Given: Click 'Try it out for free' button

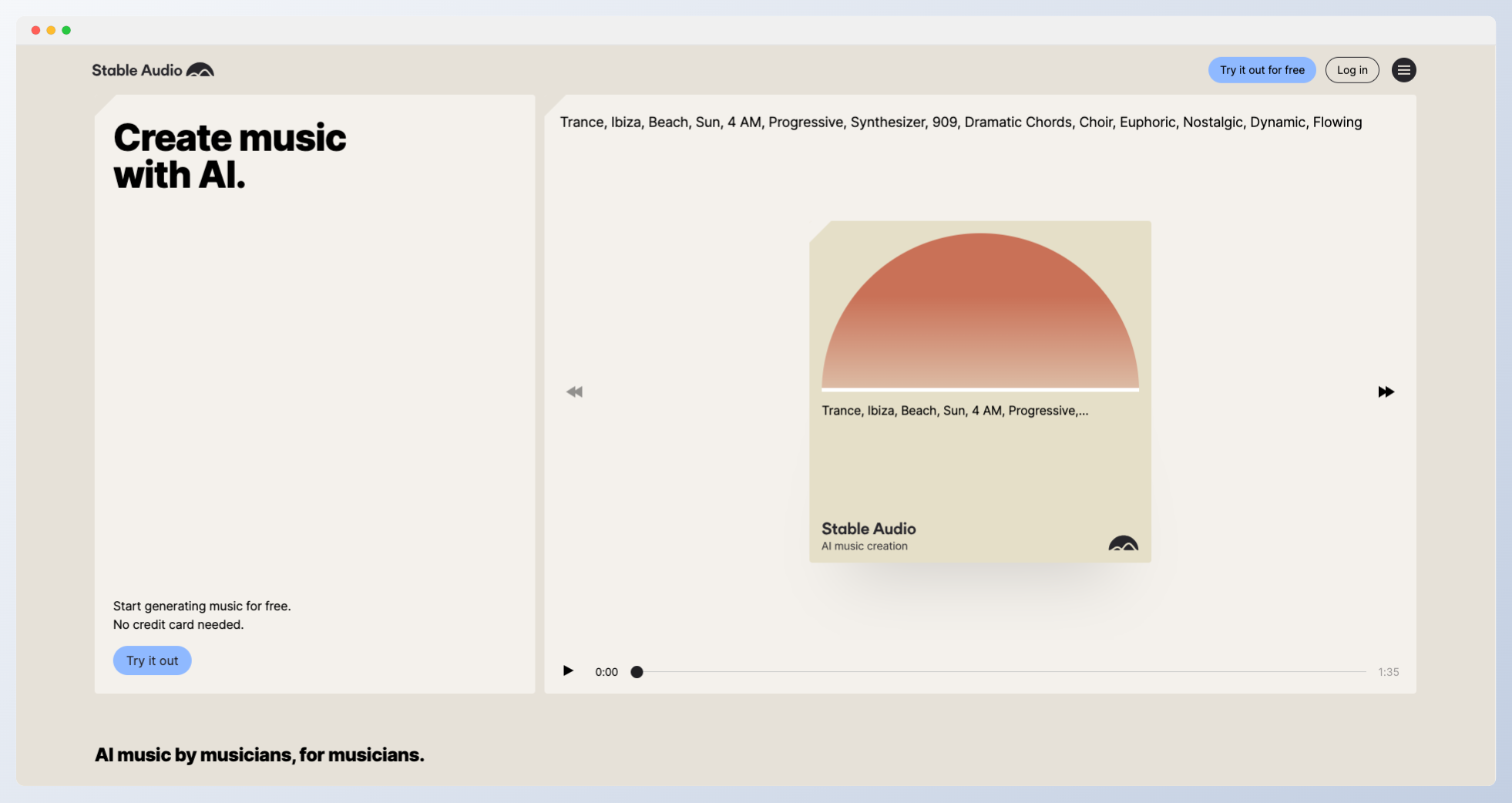Looking at the screenshot, I should [1262, 70].
